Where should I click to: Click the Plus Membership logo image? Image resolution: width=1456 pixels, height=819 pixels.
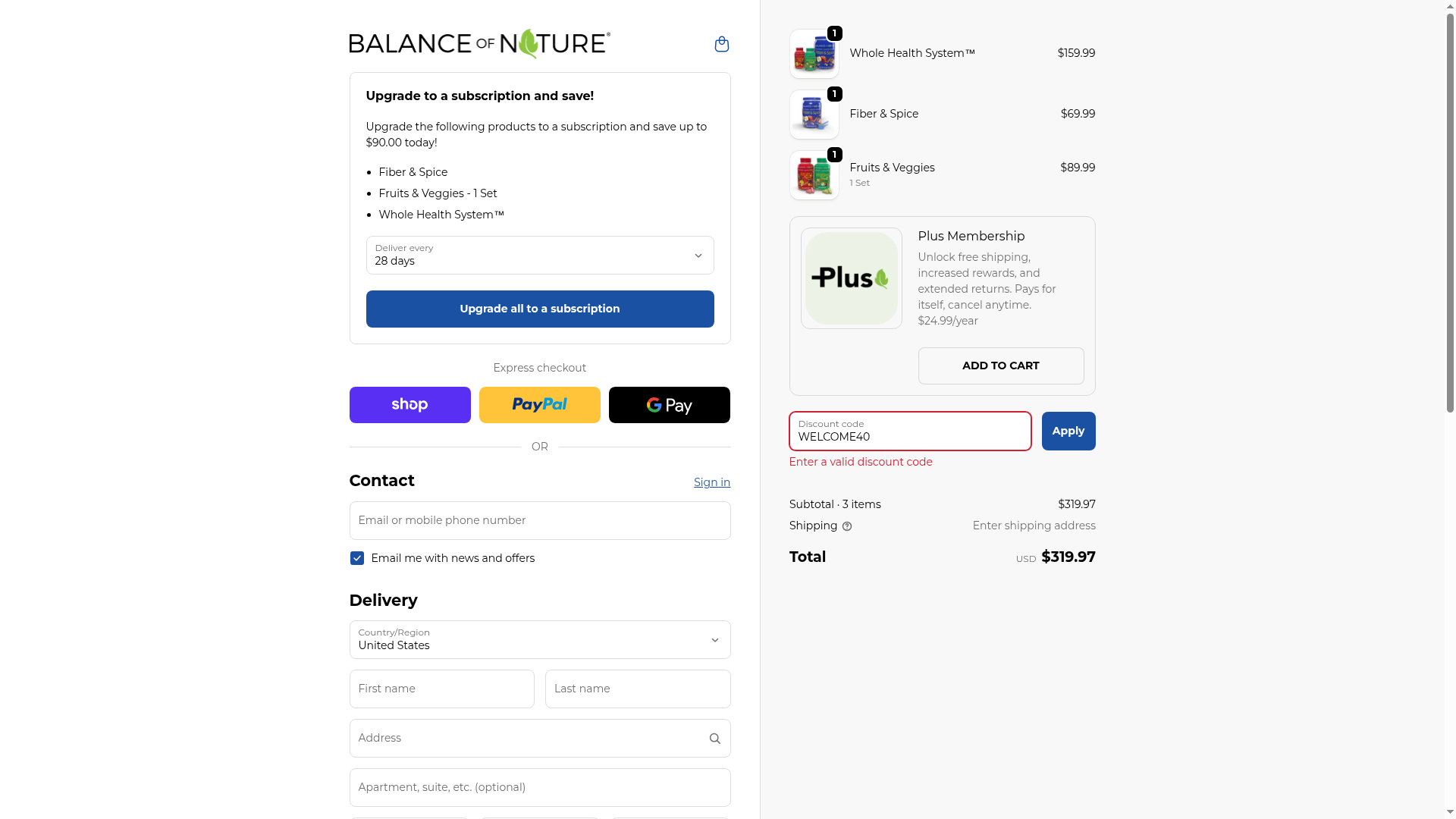tap(851, 278)
